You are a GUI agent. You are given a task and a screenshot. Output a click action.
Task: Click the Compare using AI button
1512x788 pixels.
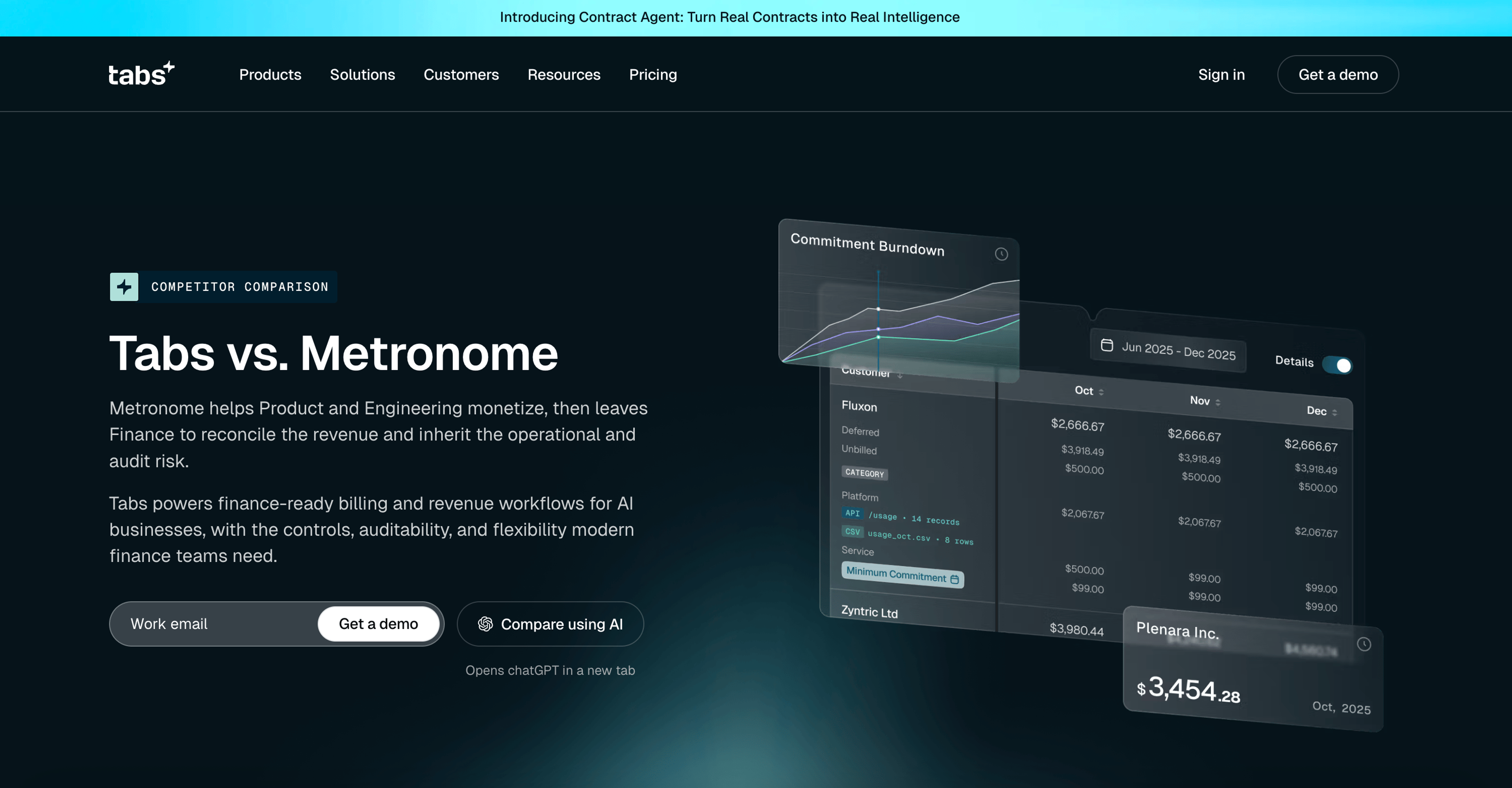[550, 624]
